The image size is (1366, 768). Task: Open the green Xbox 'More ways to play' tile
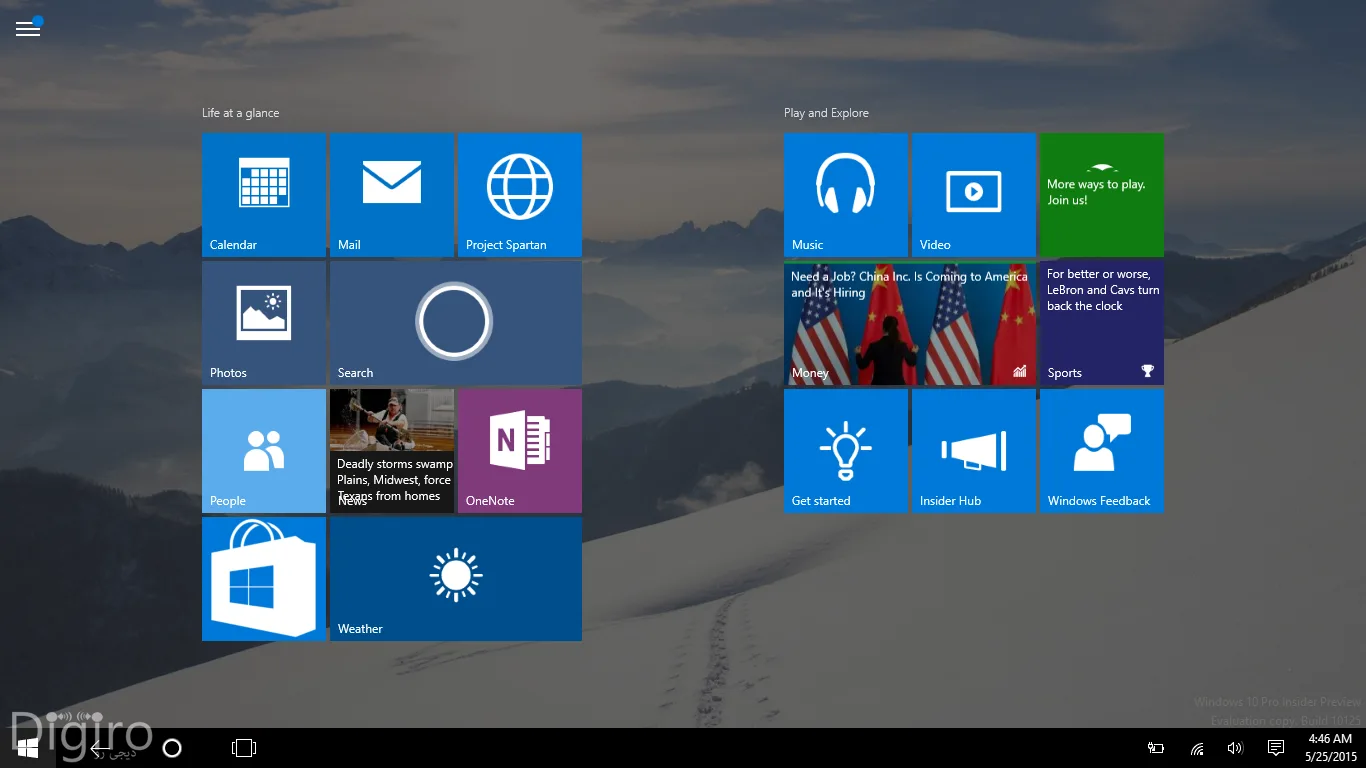point(1102,195)
